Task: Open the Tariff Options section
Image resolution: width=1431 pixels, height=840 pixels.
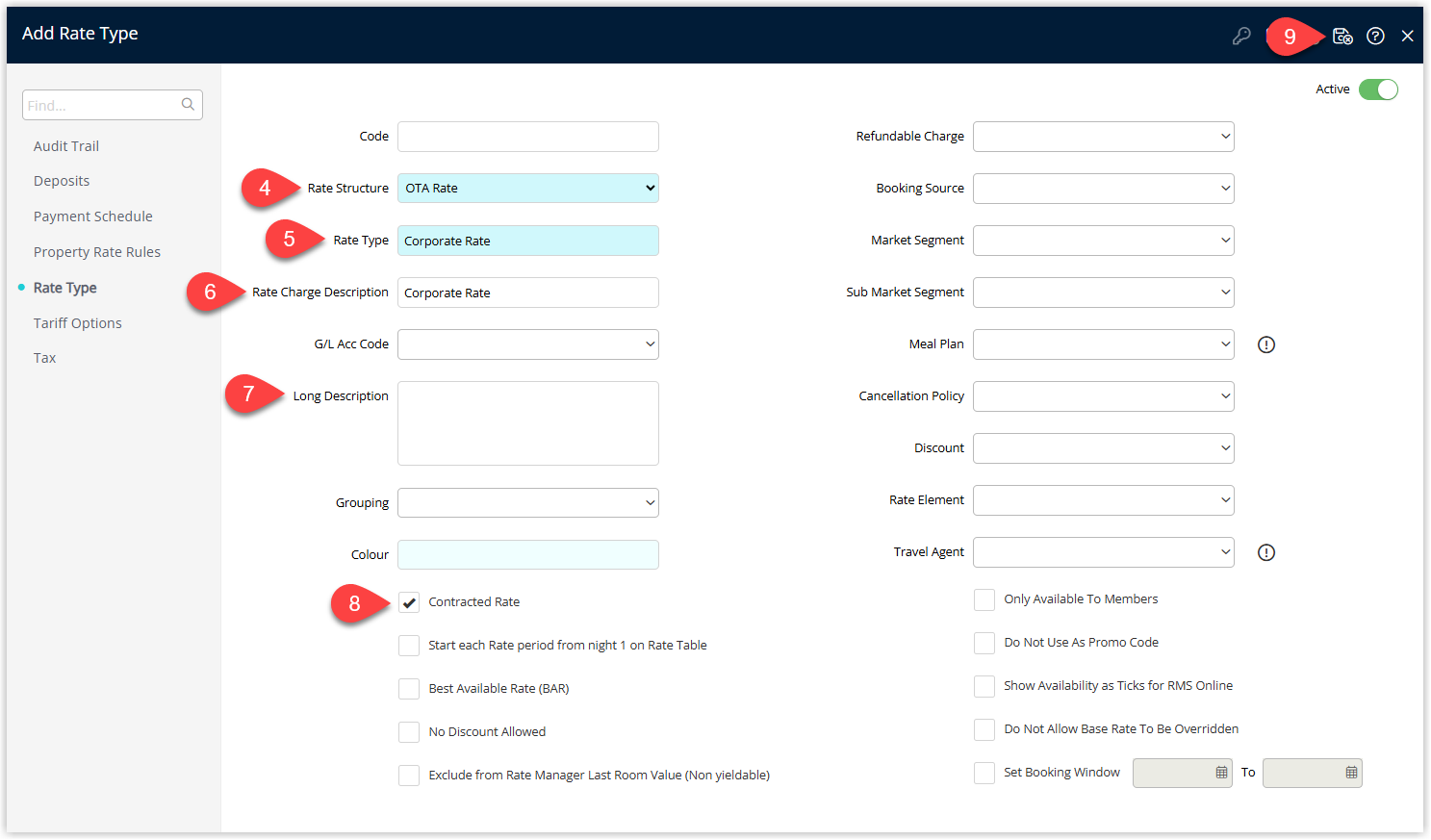Action: 78,323
